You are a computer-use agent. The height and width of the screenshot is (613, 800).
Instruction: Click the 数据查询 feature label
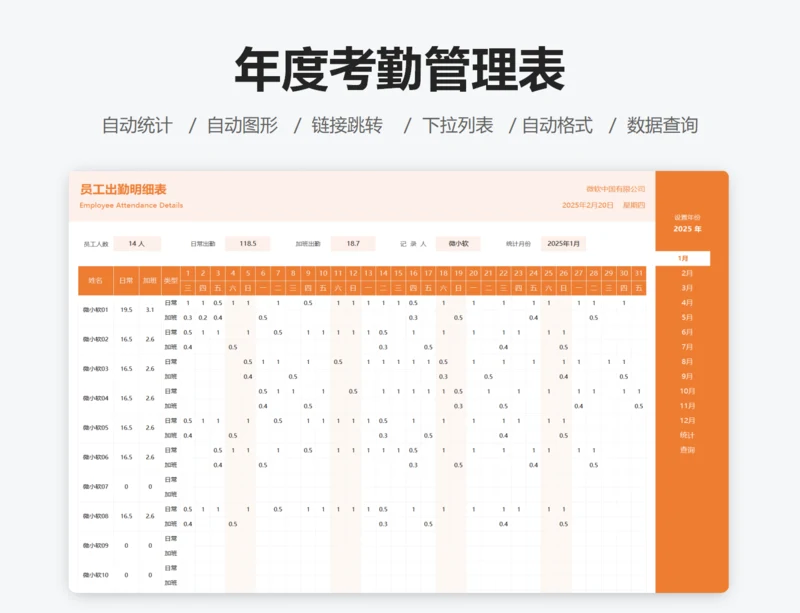coord(662,125)
